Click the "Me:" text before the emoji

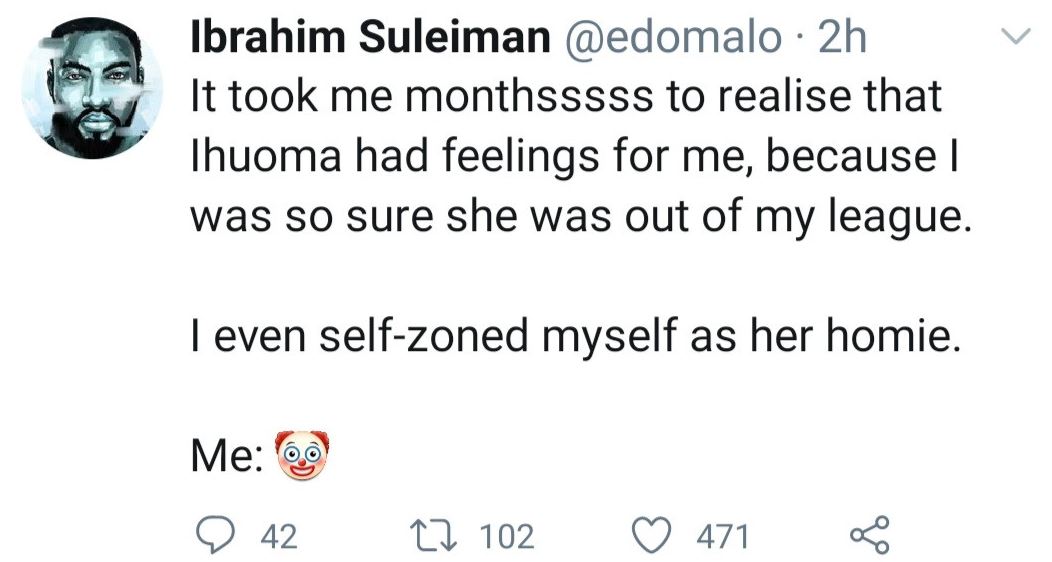(x=226, y=457)
